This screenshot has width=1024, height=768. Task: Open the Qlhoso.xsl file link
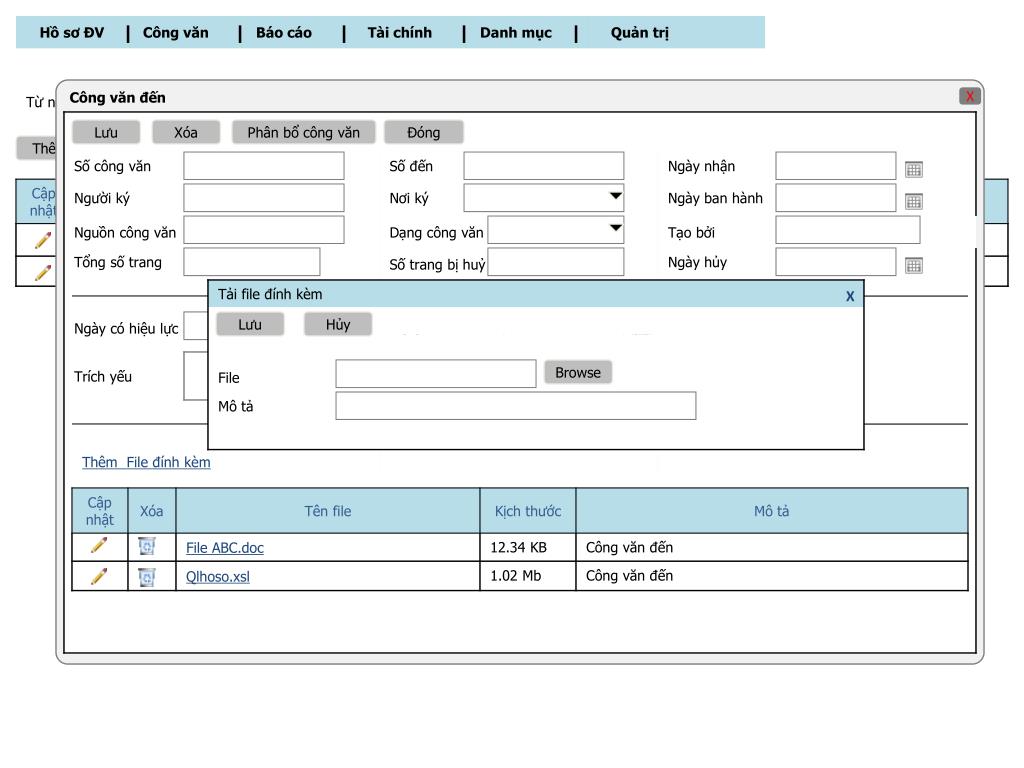click(217, 577)
